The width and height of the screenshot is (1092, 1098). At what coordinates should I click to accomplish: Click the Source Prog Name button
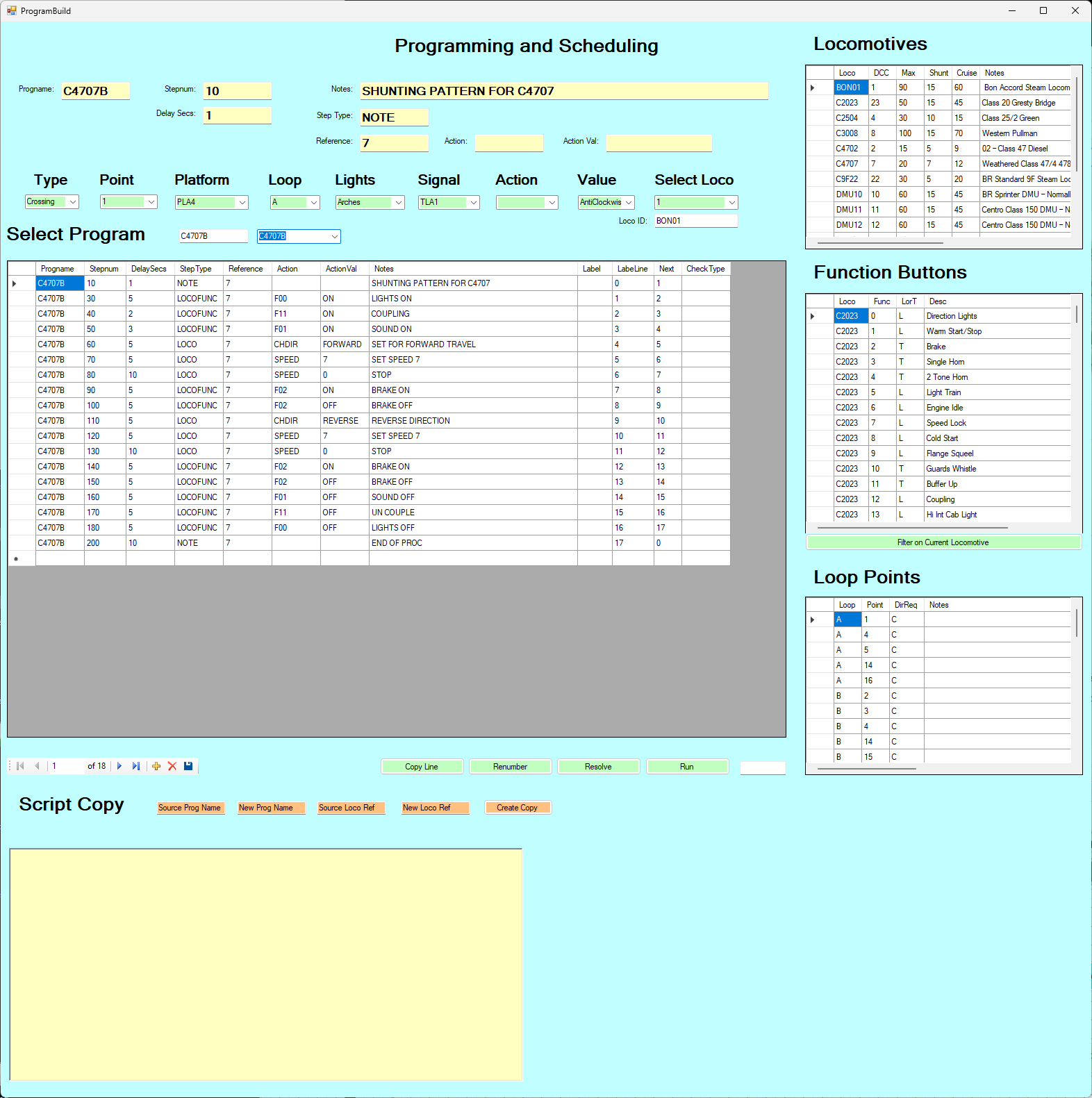click(190, 808)
